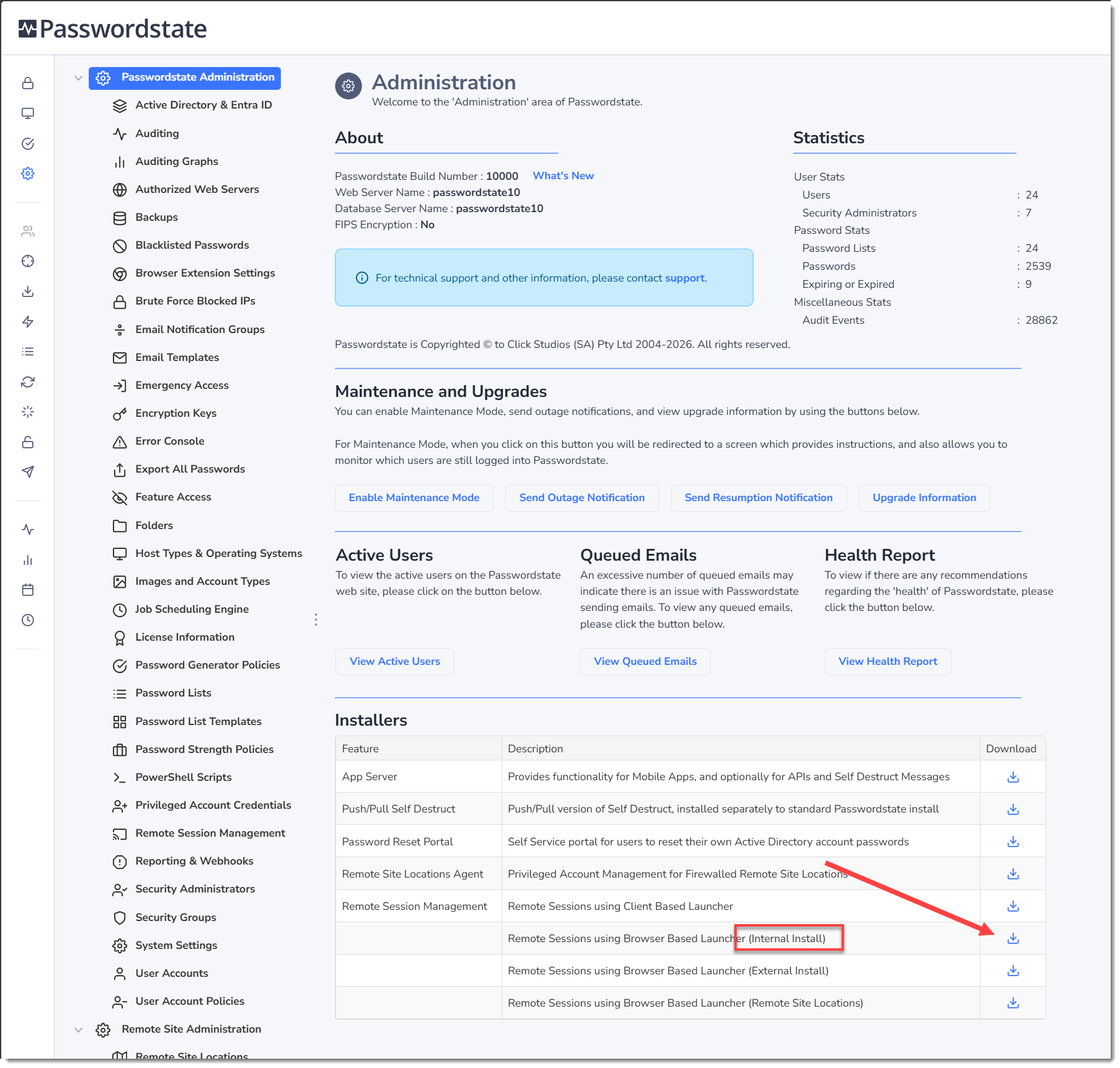Click the calendar icon in left rail
Image resolution: width=1120 pixels, height=1068 pixels.
28,590
